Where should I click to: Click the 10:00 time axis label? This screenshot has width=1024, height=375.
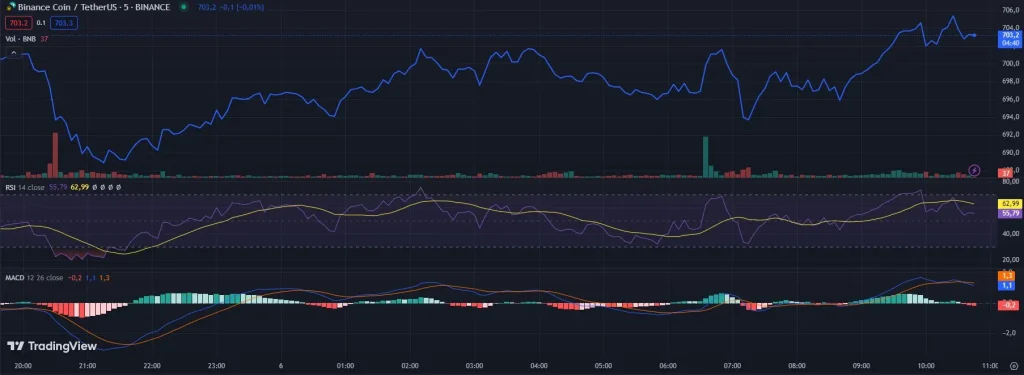click(926, 366)
